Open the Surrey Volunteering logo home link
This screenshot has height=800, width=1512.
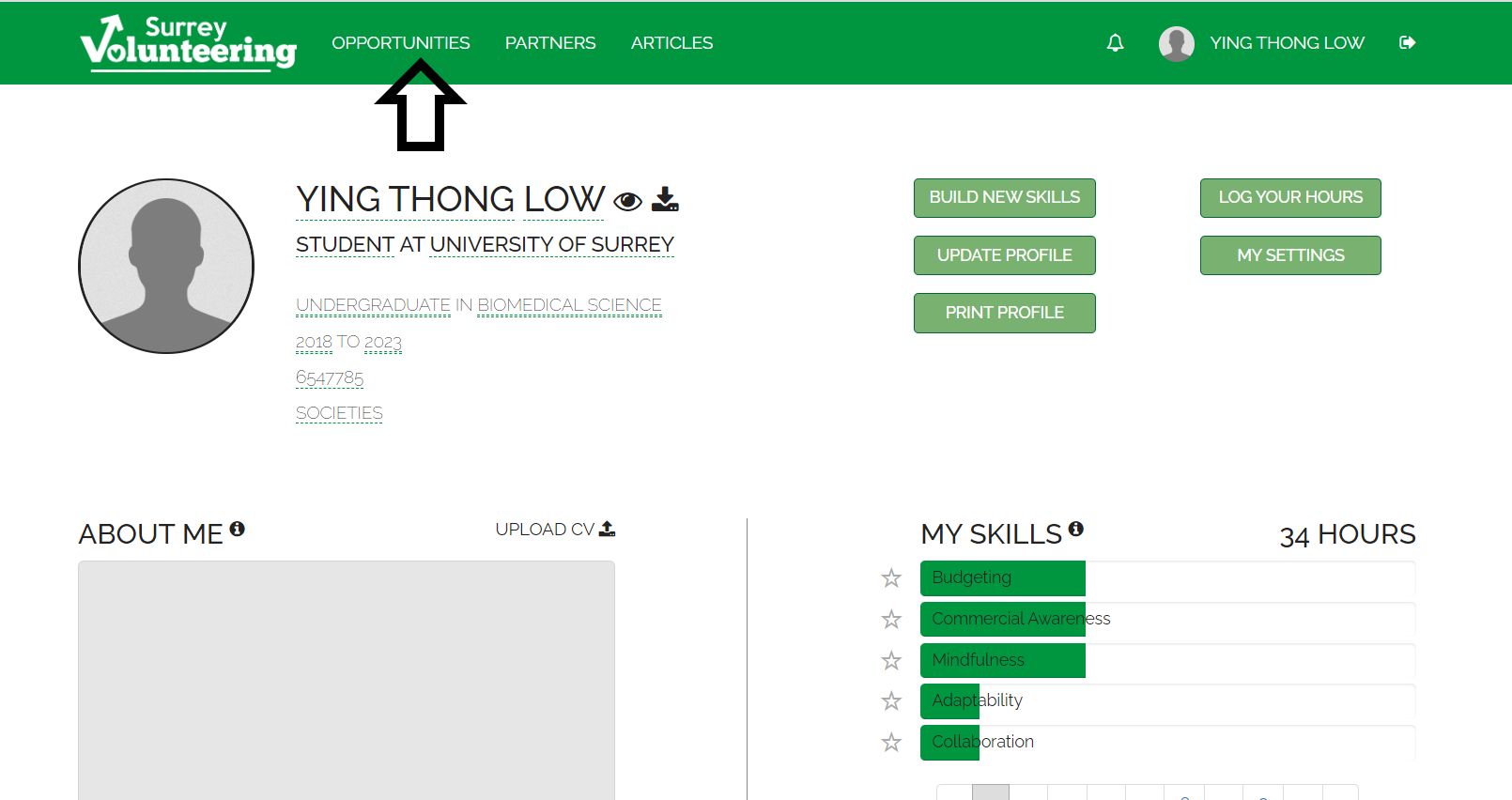point(188,43)
